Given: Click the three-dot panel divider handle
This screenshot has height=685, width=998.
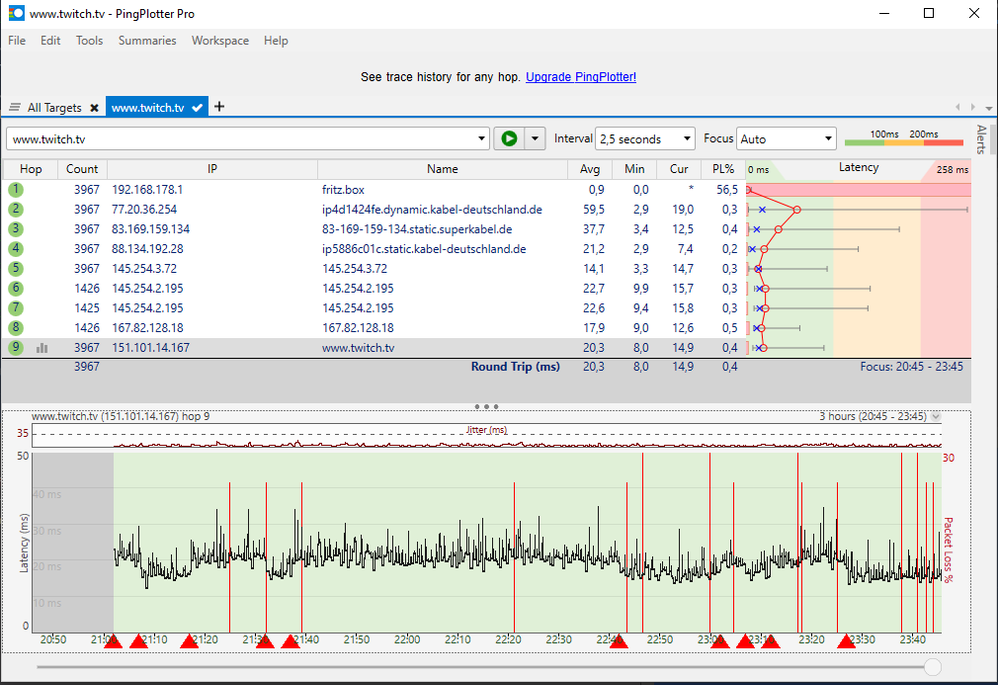Looking at the screenshot, I should tap(487, 407).
